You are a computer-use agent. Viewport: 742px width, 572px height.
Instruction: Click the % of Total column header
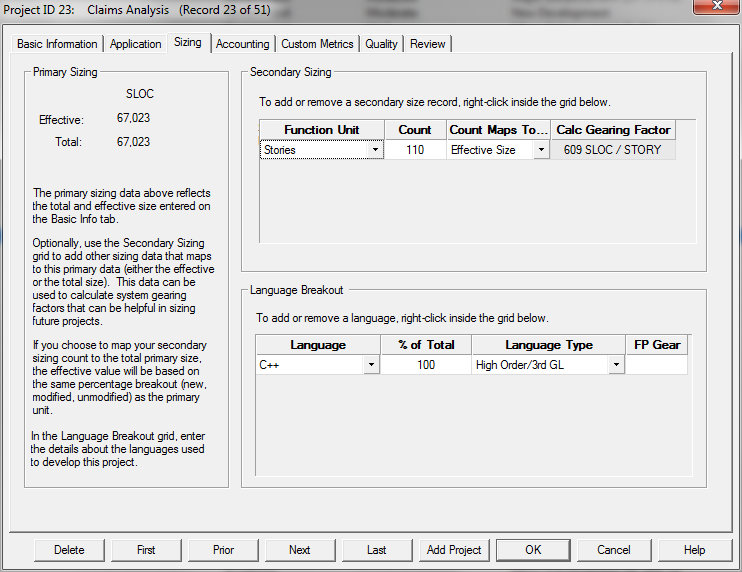[x=426, y=345]
